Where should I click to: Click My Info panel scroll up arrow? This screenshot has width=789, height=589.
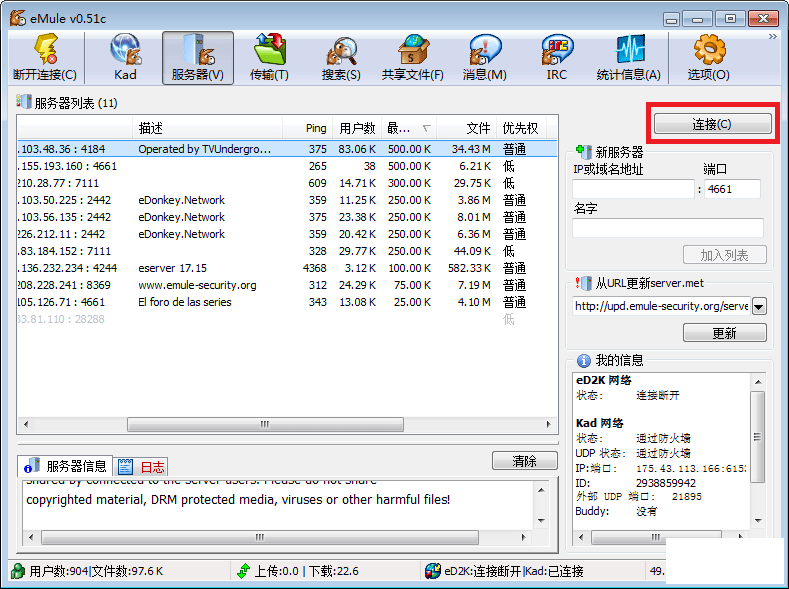pyautogui.click(x=758, y=382)
